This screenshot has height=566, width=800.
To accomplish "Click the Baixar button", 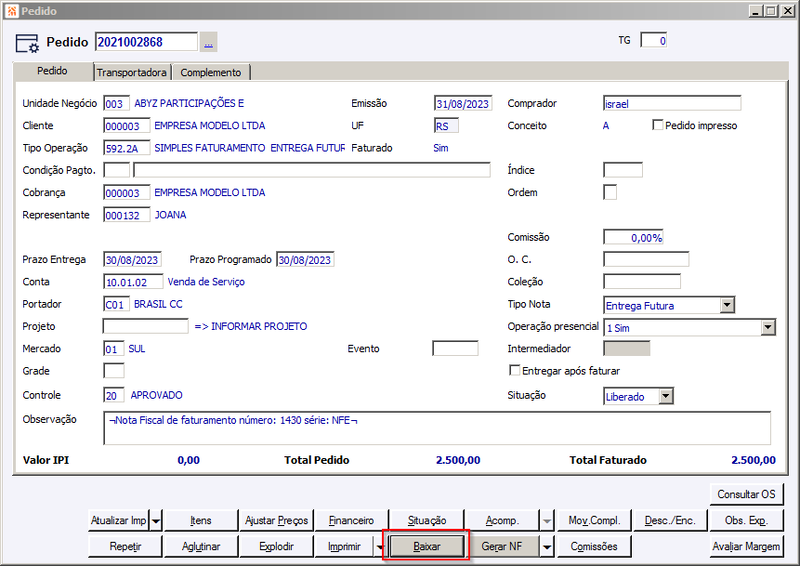I will click(x=427, y=547).
